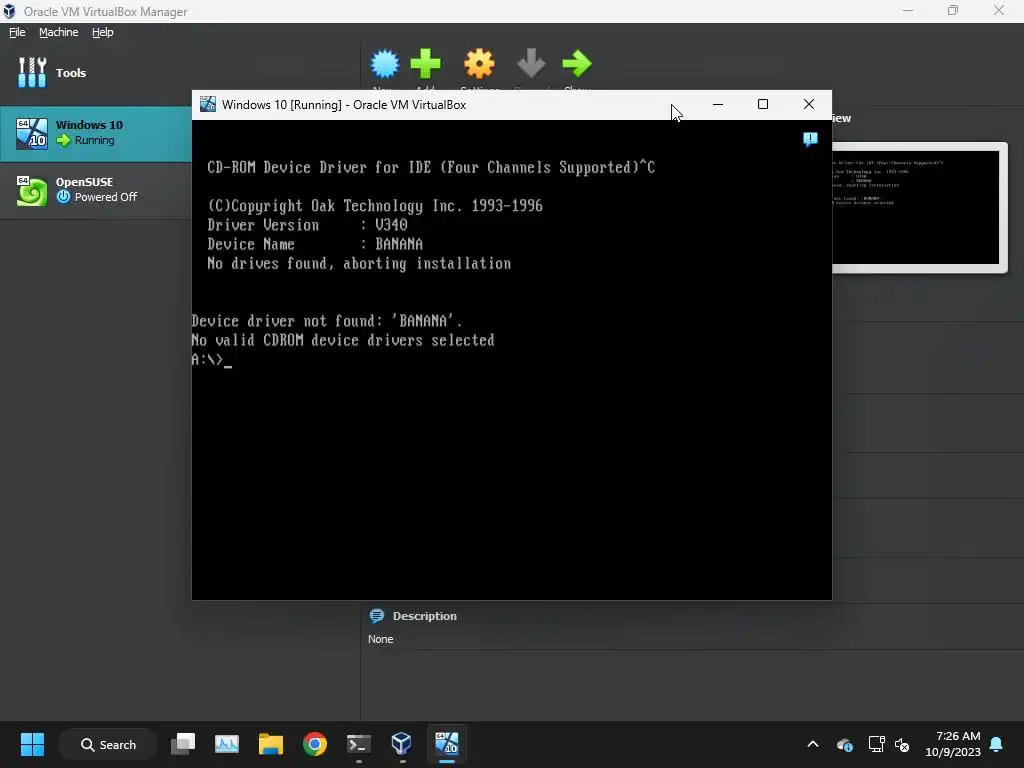Open the notification bell icon
The width and height of the screenshot is (1024, 768).
997,744
